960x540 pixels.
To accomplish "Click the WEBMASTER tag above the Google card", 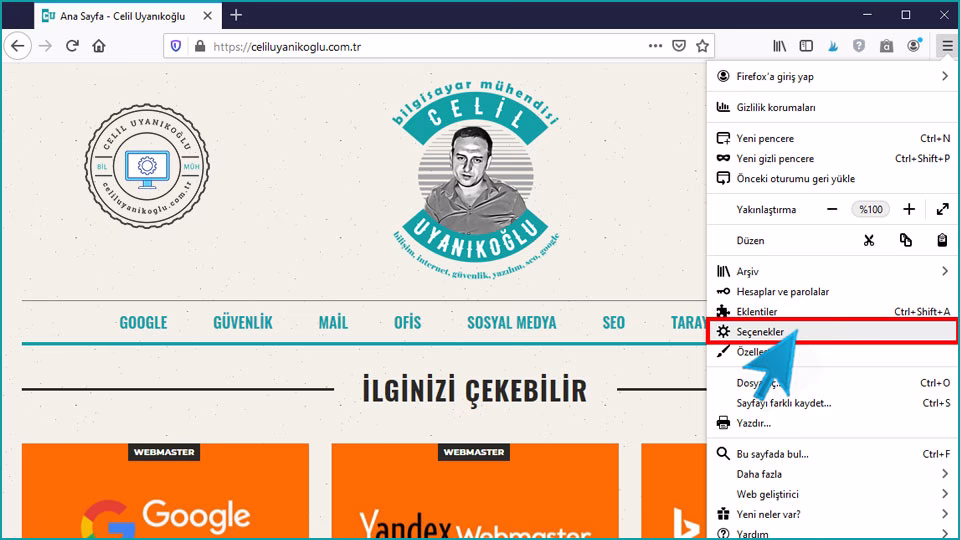I will point(164,452).
